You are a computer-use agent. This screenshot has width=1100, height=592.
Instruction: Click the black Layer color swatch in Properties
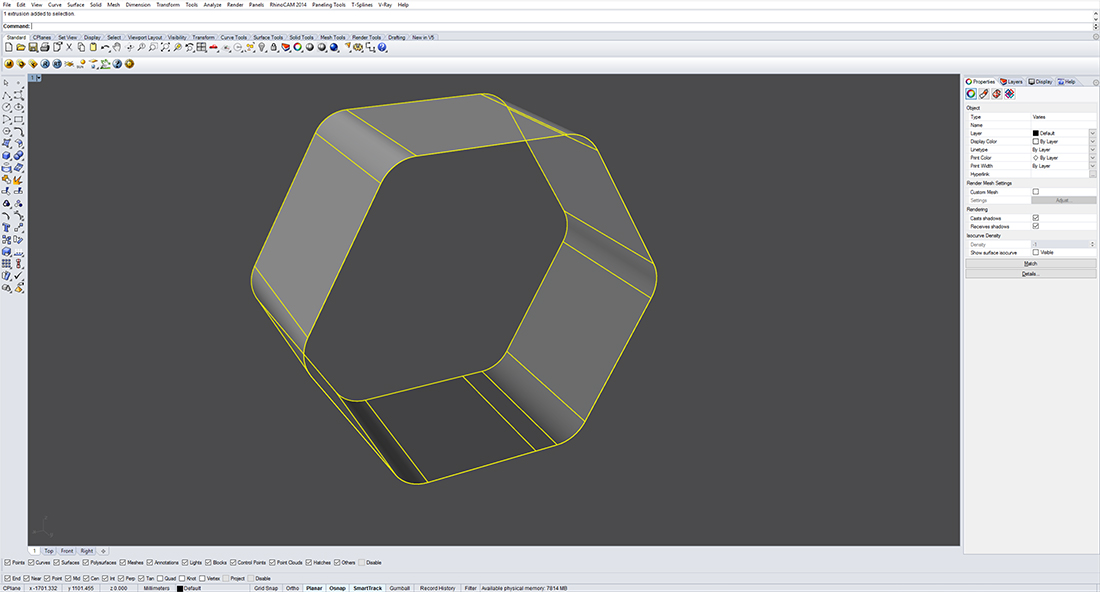[1035, 133]
